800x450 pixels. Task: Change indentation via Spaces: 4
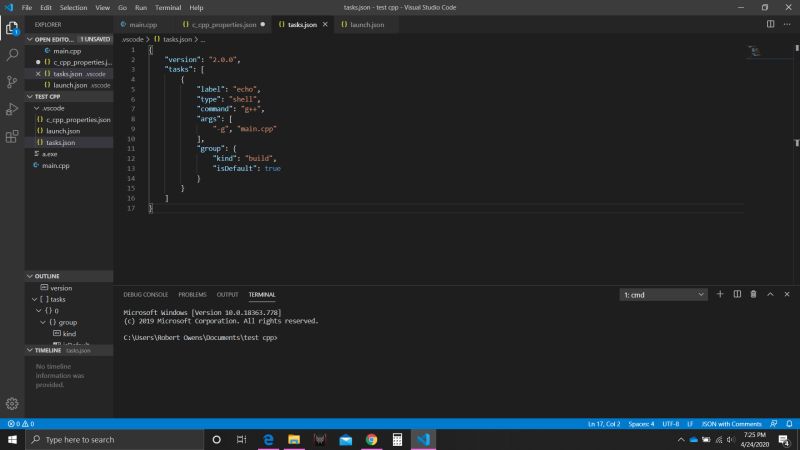pos(641,424)
